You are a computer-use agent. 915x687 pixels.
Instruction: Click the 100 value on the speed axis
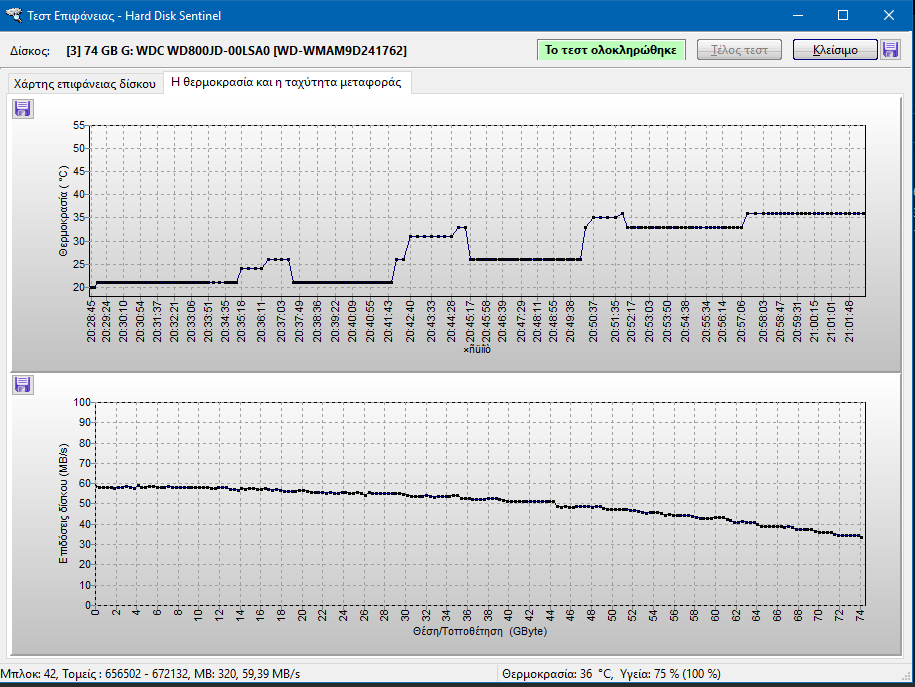point(82,402)
